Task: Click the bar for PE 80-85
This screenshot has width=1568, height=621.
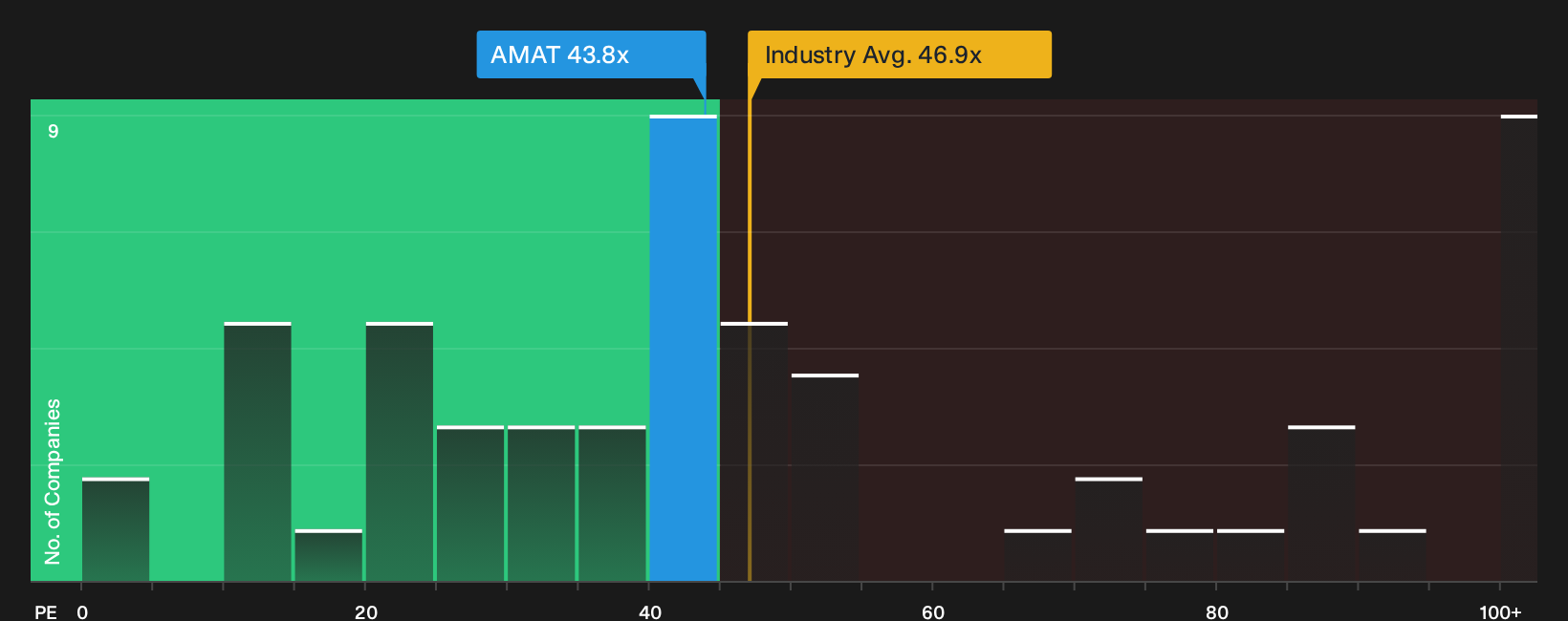Action: [x=1251, y=555]
